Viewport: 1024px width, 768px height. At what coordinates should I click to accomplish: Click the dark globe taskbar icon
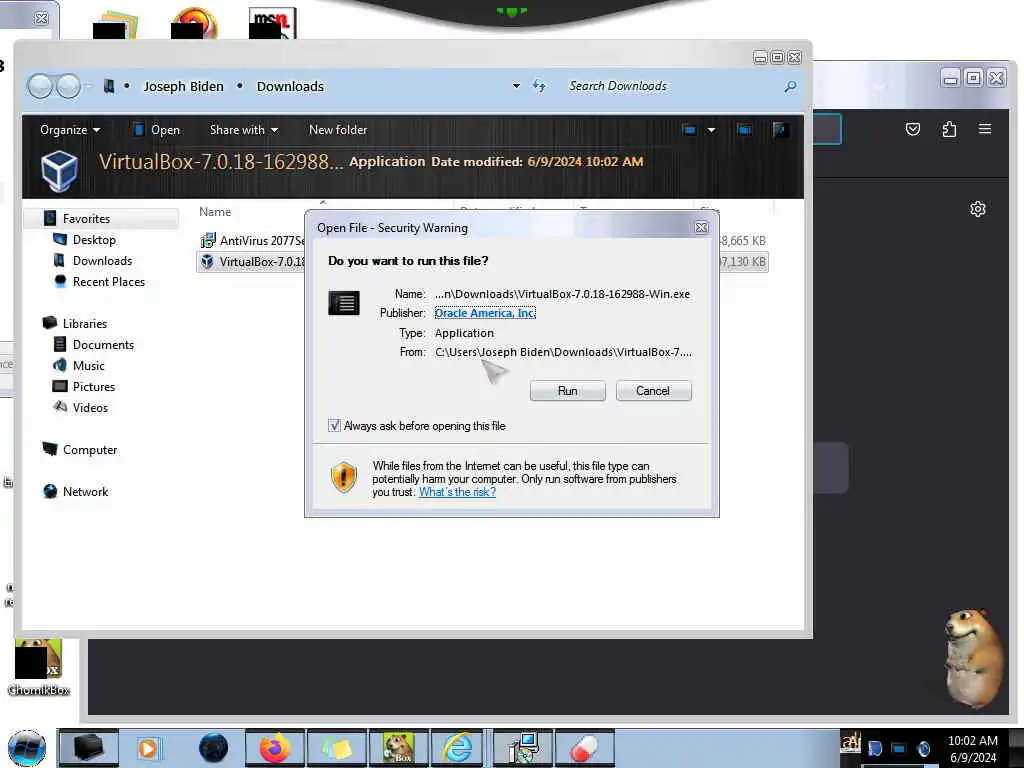[214, 748]
